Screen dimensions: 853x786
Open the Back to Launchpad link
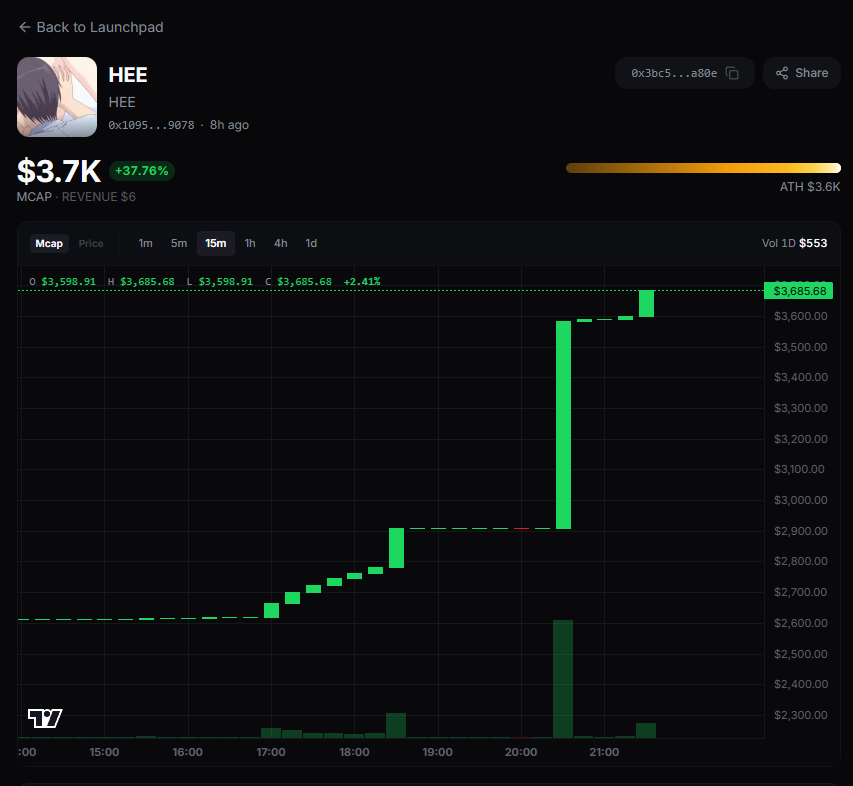[91, 27]
